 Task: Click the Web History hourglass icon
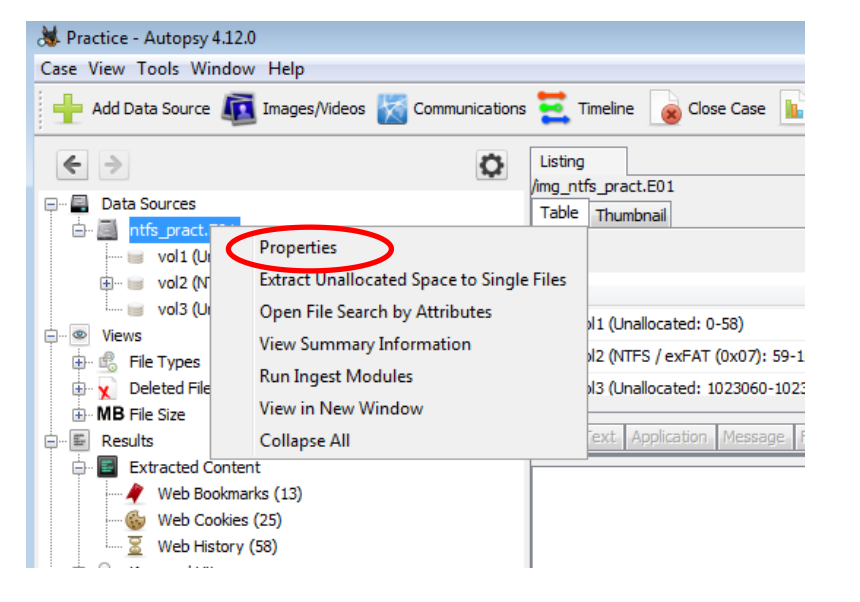(135, 546)
